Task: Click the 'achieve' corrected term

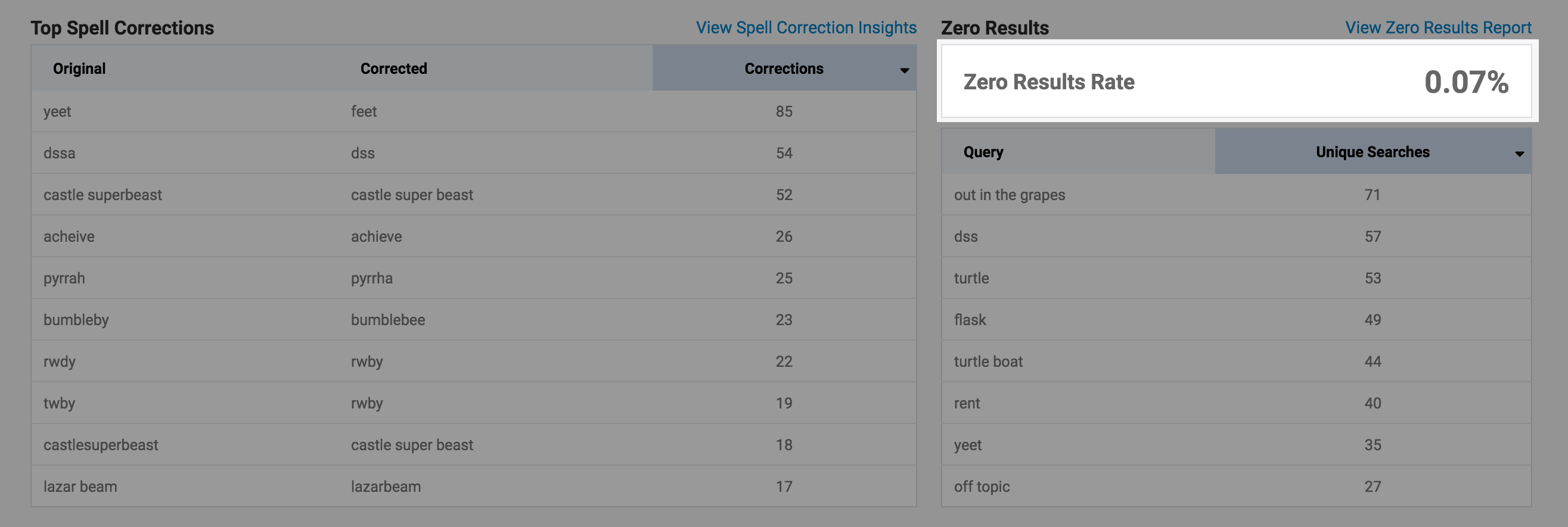Action: click(376, 236)
